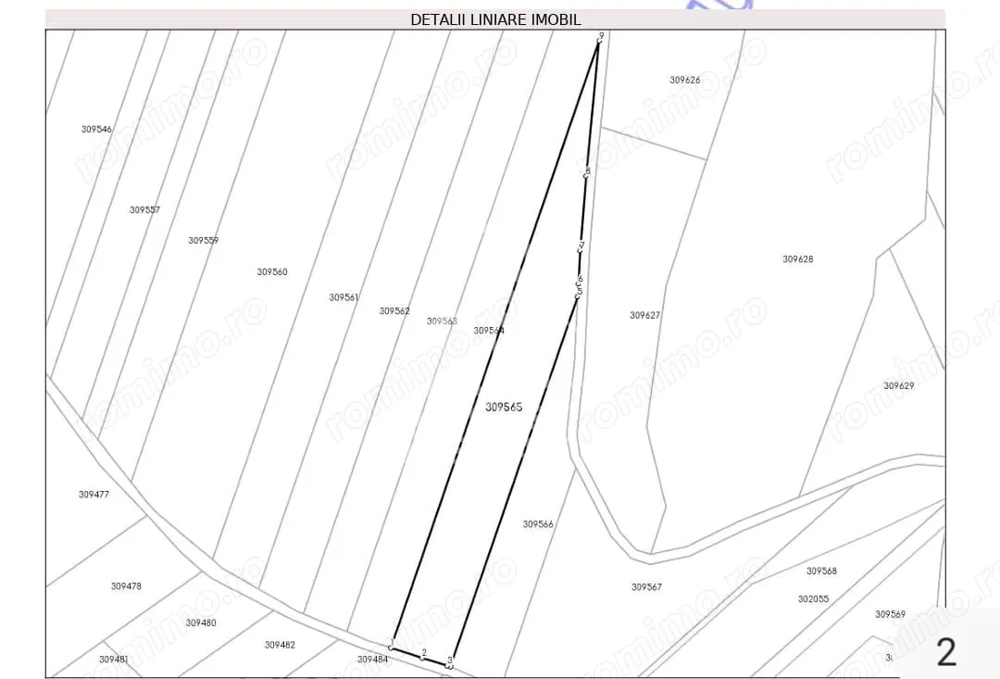The width and height of the screenshot is (1000, 679).
Task: Click parcel label 309559
Action: point(202,240)
